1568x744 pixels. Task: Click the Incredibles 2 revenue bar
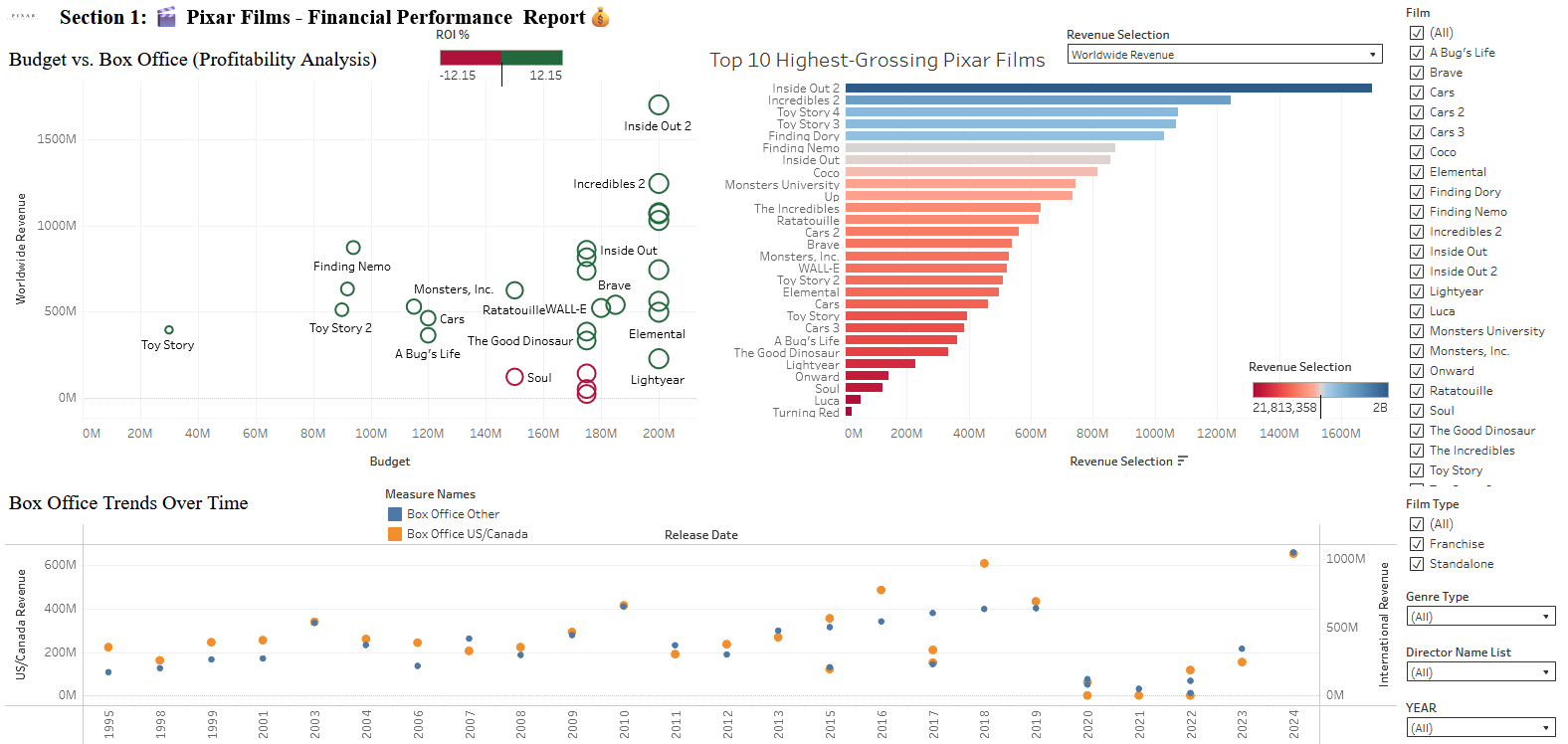[1038, 100]
